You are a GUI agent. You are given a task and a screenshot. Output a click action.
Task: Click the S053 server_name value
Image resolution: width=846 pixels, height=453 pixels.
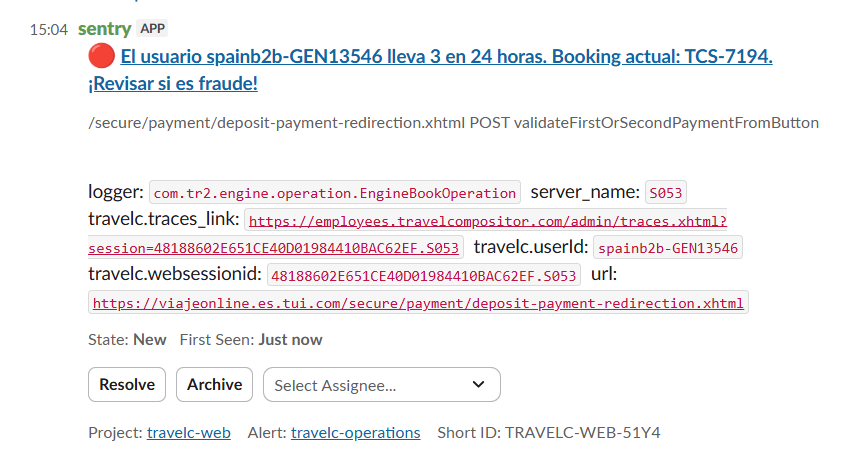tap(666, 193)
